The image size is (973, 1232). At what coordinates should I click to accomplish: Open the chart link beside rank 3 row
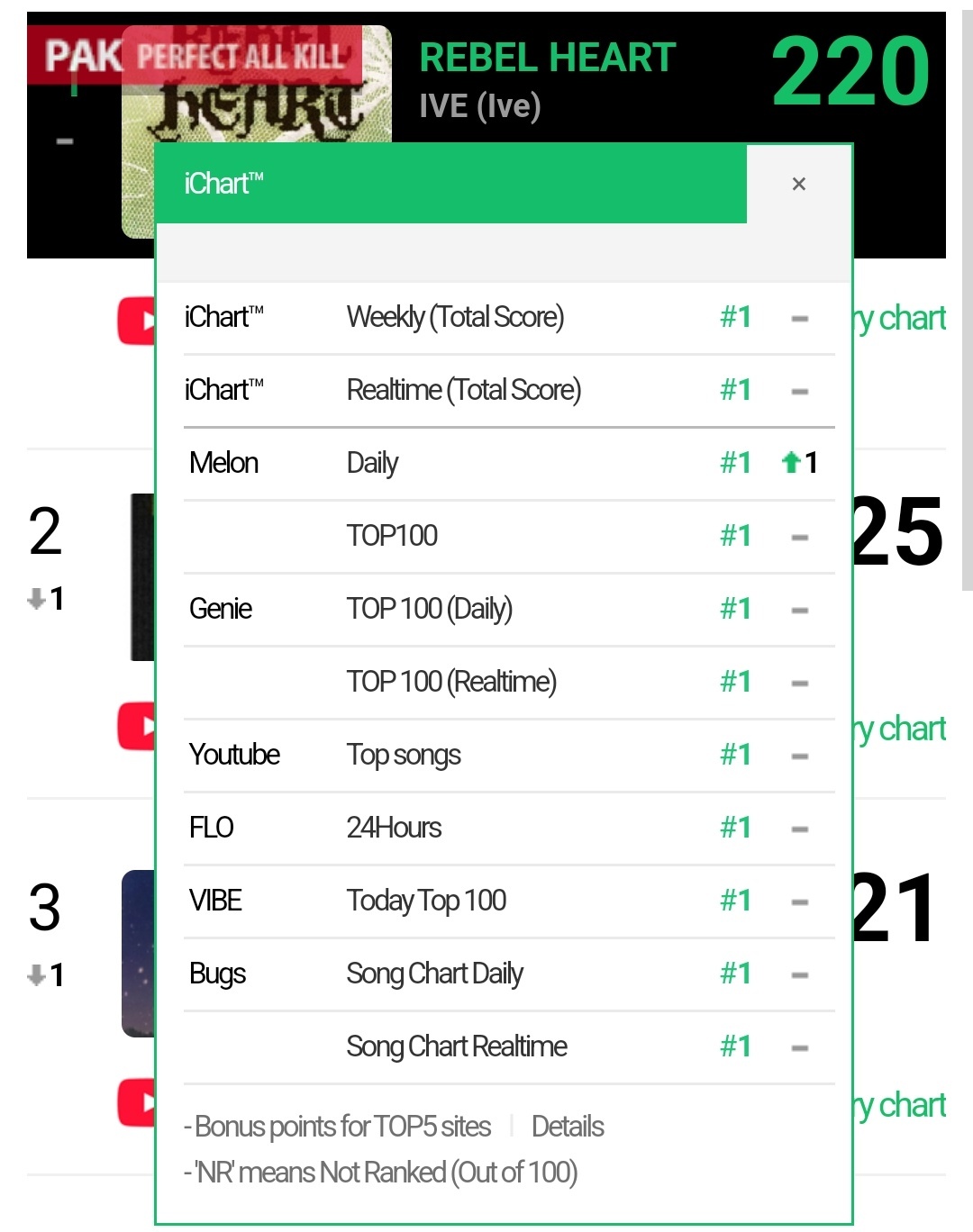pos(899,1106)
